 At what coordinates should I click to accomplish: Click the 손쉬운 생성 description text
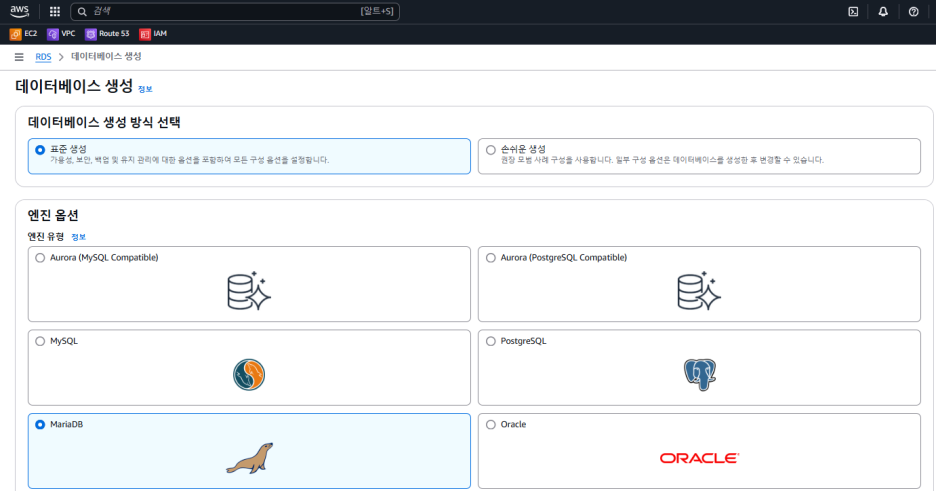[662, 160]
